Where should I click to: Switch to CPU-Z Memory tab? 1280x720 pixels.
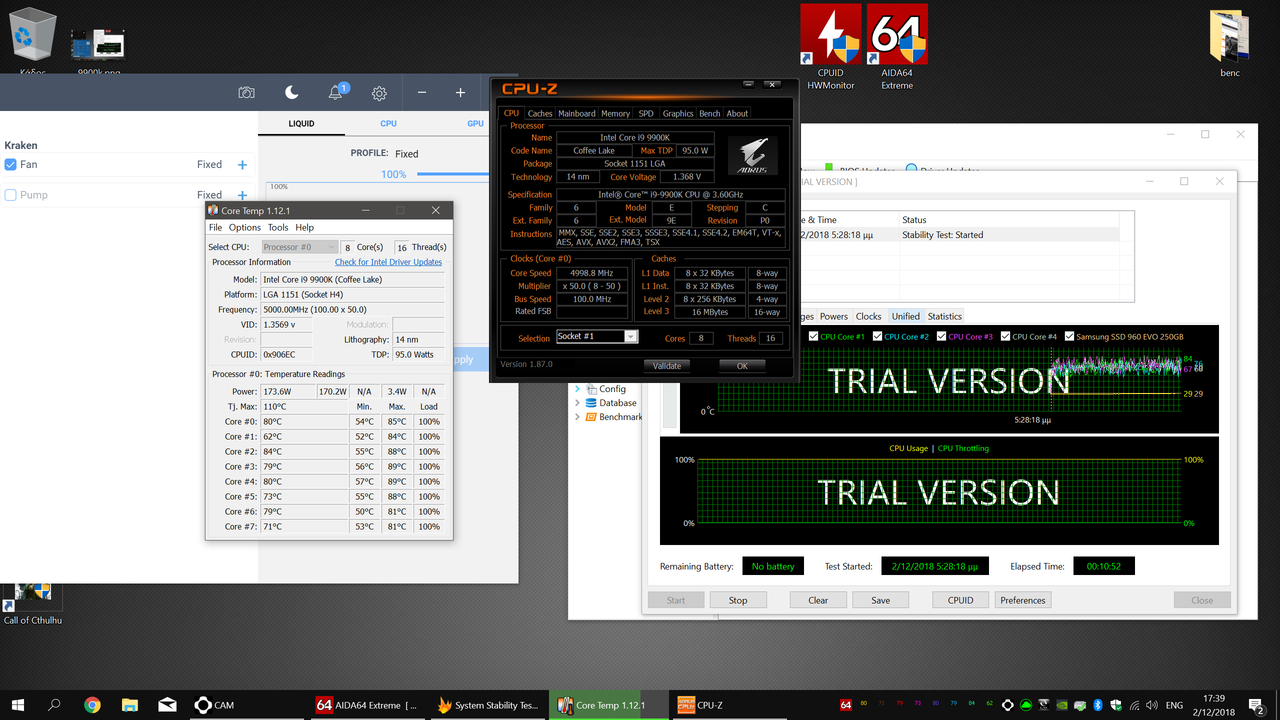tap(615, 113)
